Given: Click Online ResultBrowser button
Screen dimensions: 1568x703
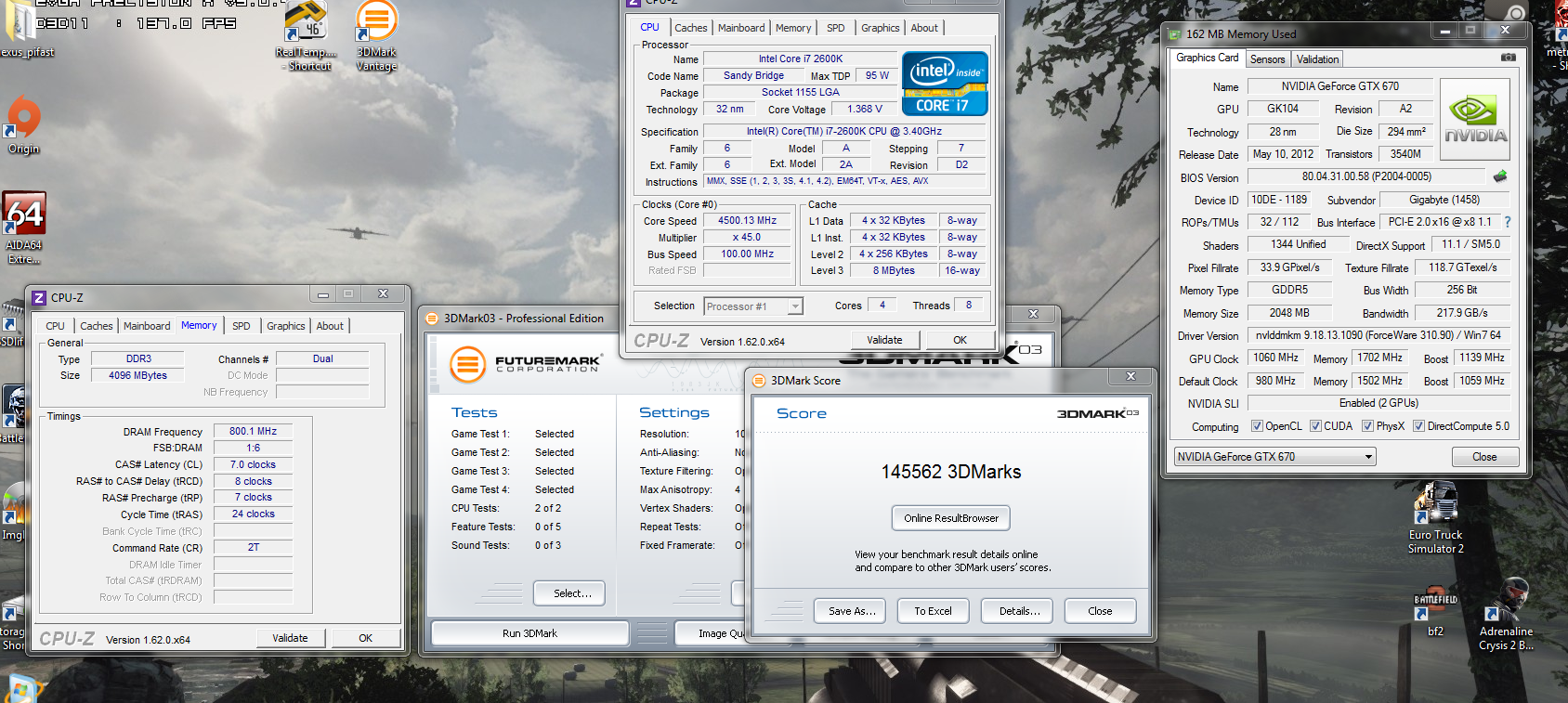Looking at the screenshot, I should (951, 518).
